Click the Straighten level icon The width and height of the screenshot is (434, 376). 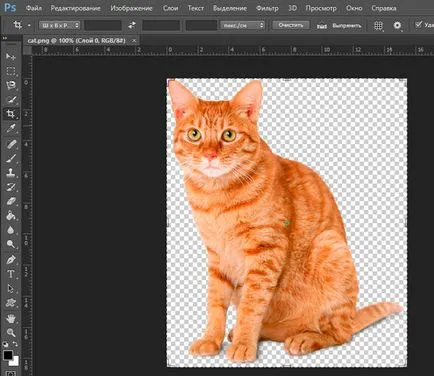(x=321, y=26)
